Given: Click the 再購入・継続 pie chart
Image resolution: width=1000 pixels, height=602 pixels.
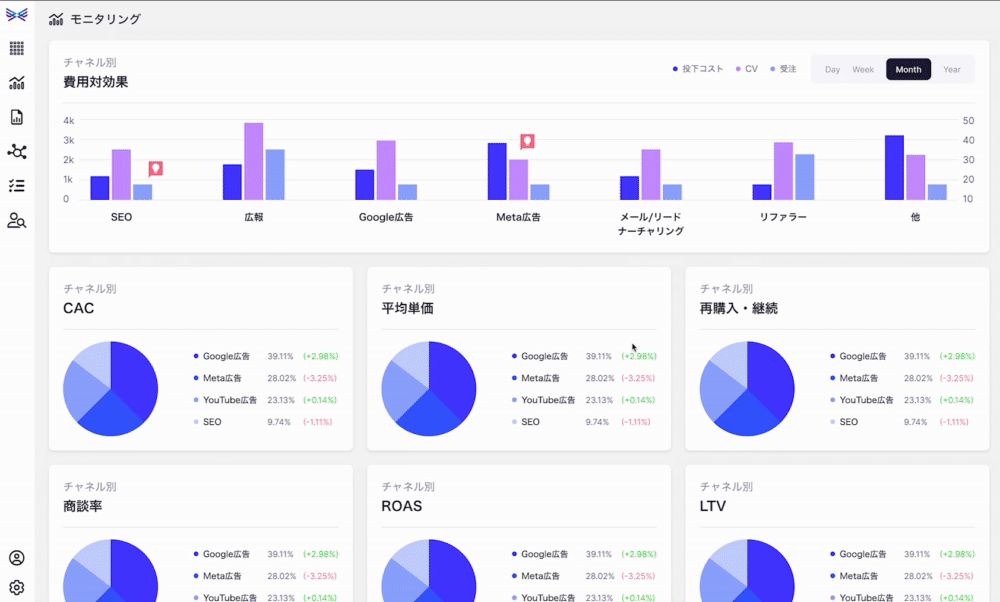Looking at the screenshot, I should point(747,388).
